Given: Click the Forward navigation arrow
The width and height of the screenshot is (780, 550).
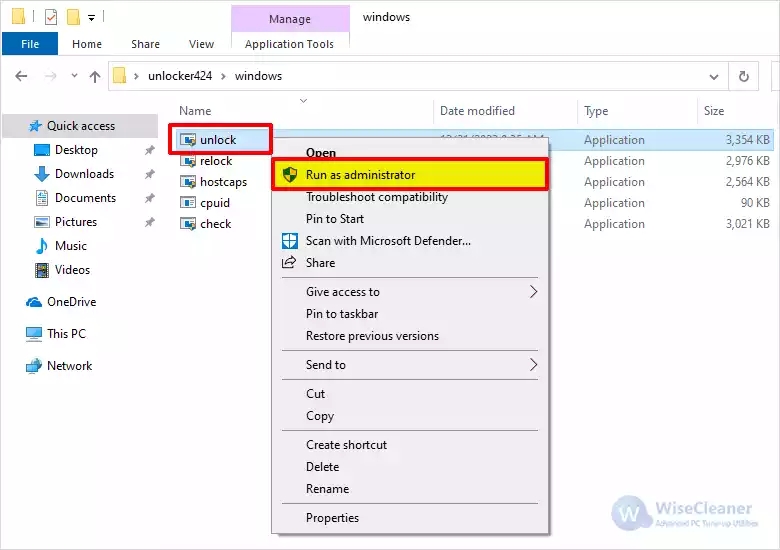Looking at the screenshot, I should pyautogui.click(x=50, y=76).
